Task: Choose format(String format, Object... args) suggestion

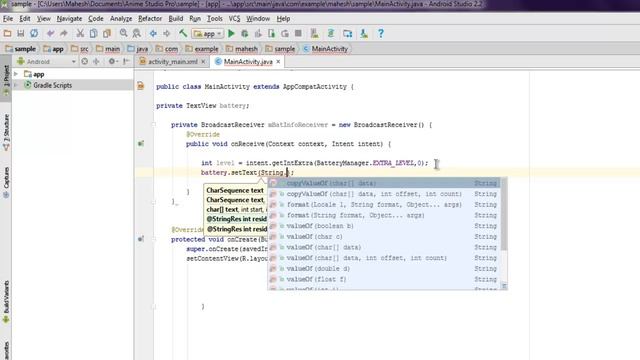Action: pos(384,215)
